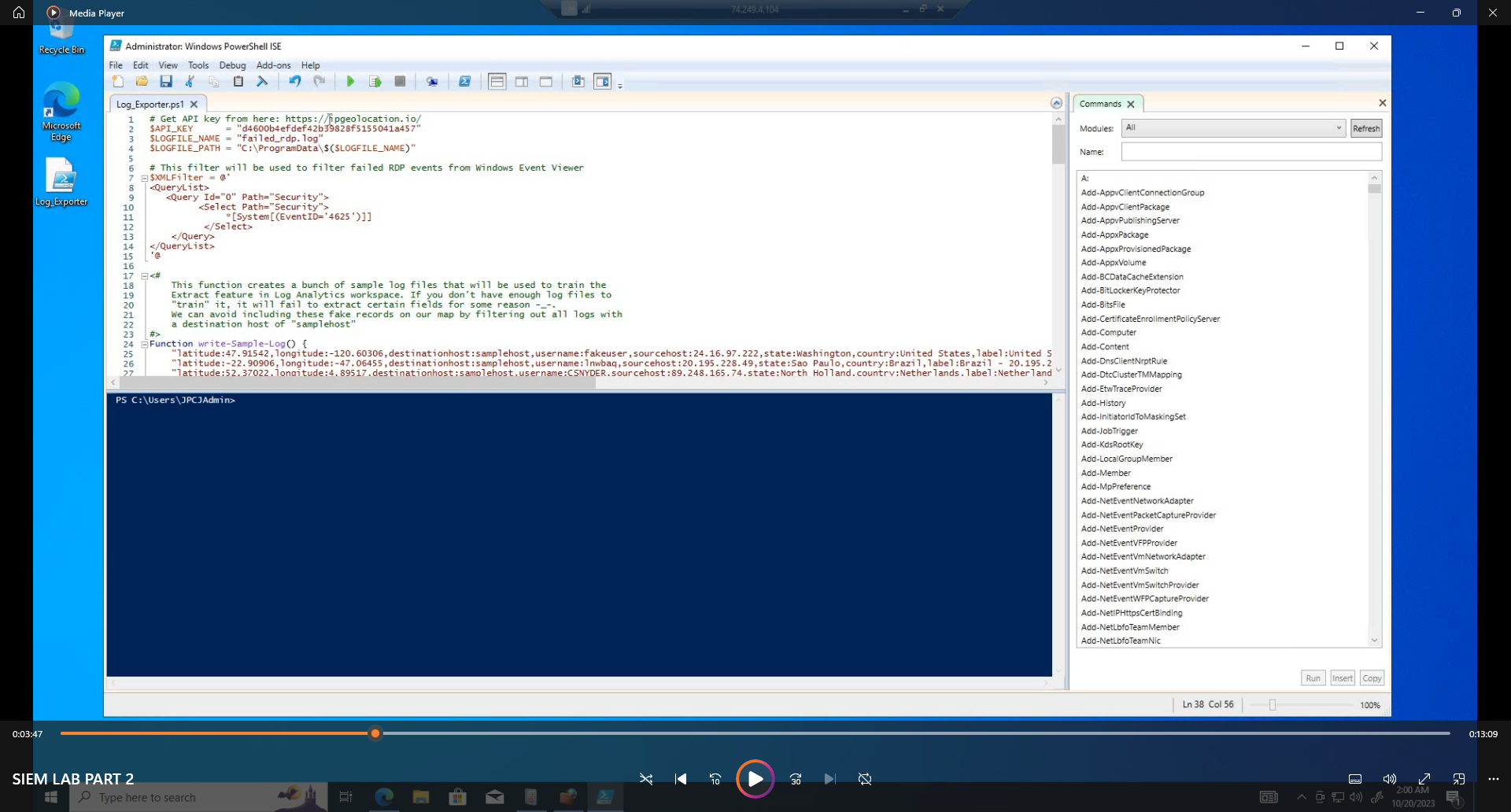Toggle the command add-on pane icon
Screen dimensions: 1511x812
tap(603, 82)
